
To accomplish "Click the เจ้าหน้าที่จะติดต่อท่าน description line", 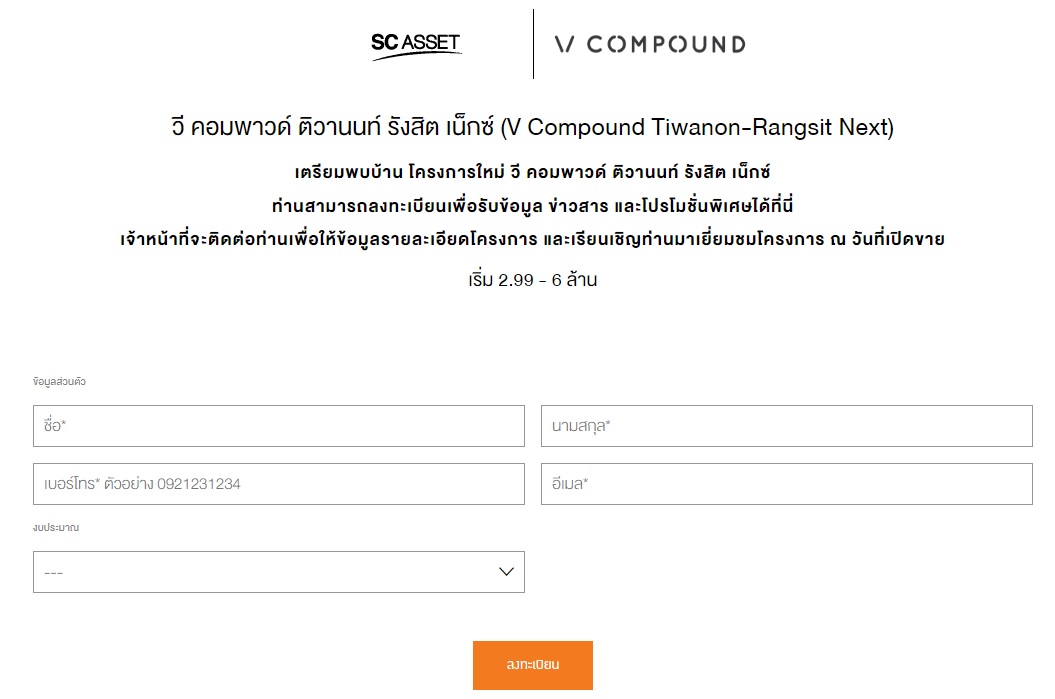I will [532, 239].
